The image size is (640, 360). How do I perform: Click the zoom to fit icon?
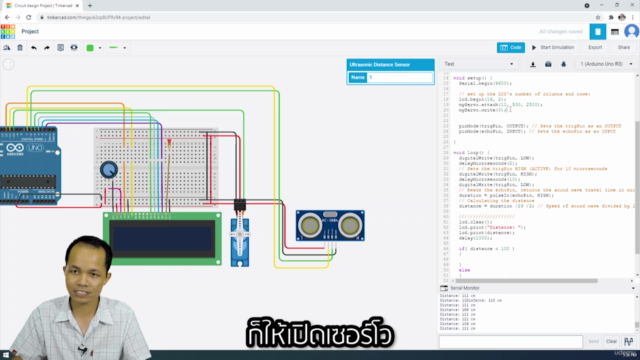coord(8,64)
